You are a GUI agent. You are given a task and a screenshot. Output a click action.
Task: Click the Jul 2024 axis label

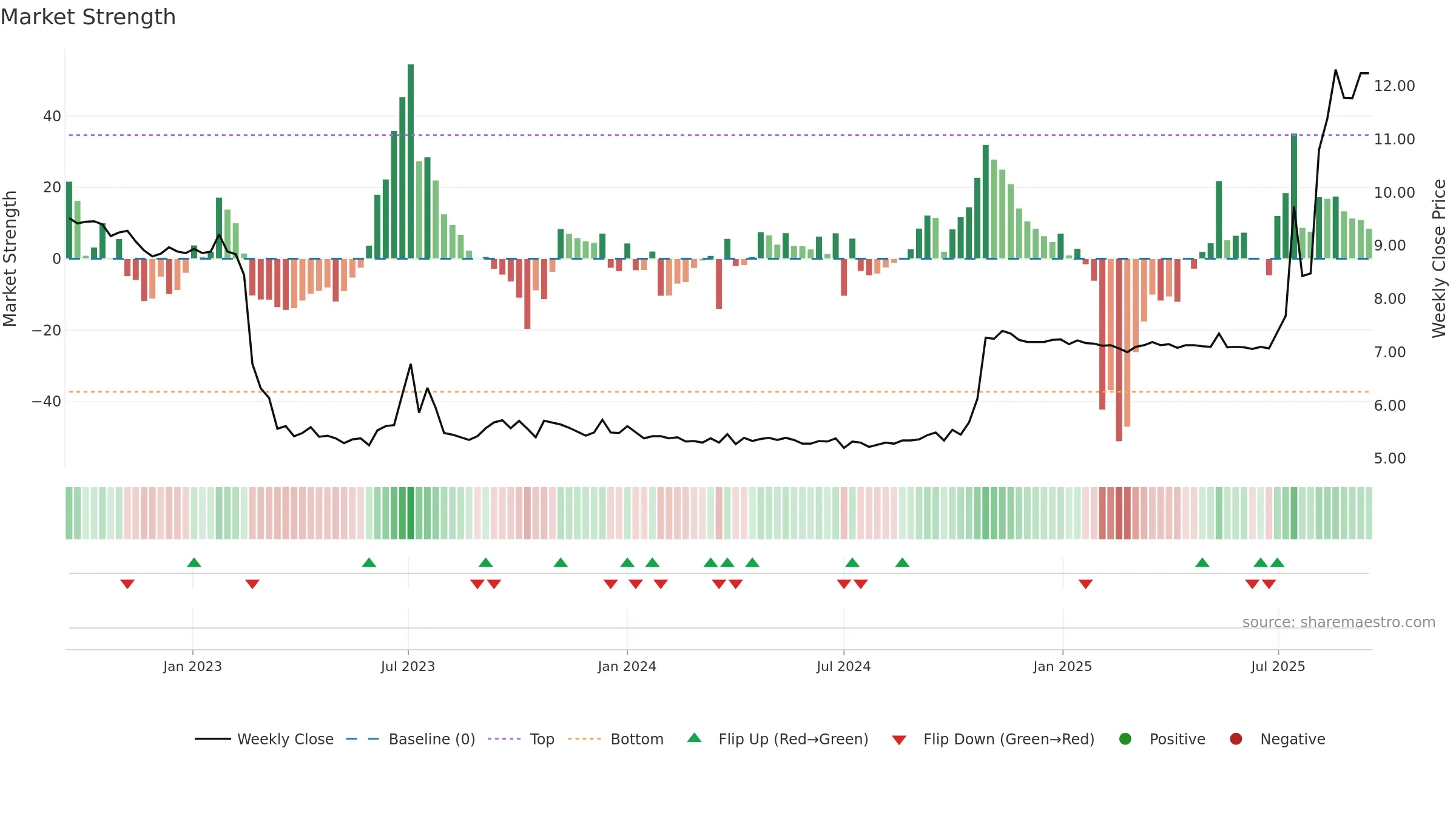pos(843,666)
